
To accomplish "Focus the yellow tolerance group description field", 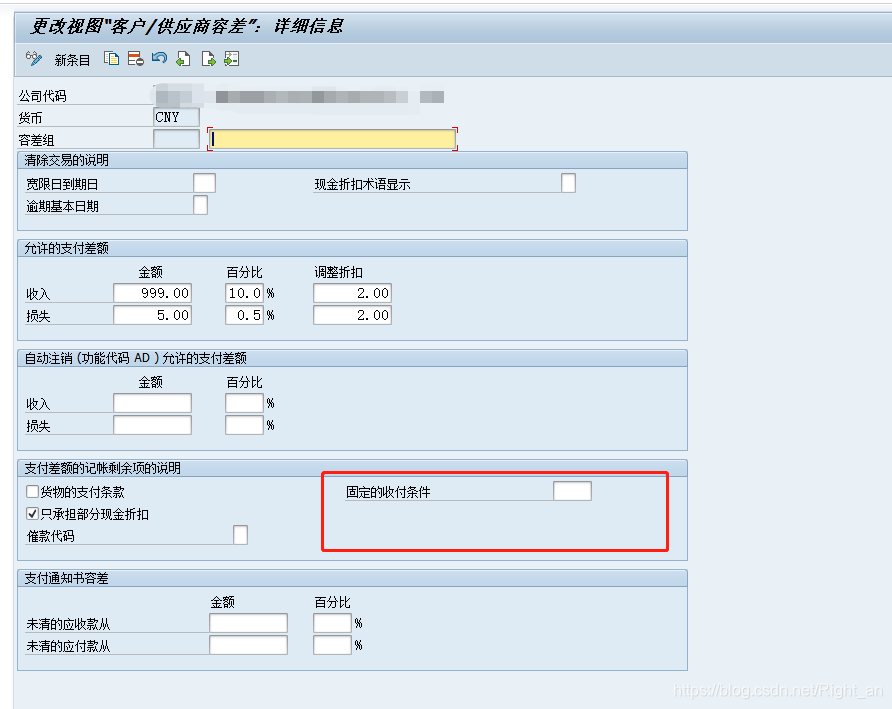I will (333, 139).
